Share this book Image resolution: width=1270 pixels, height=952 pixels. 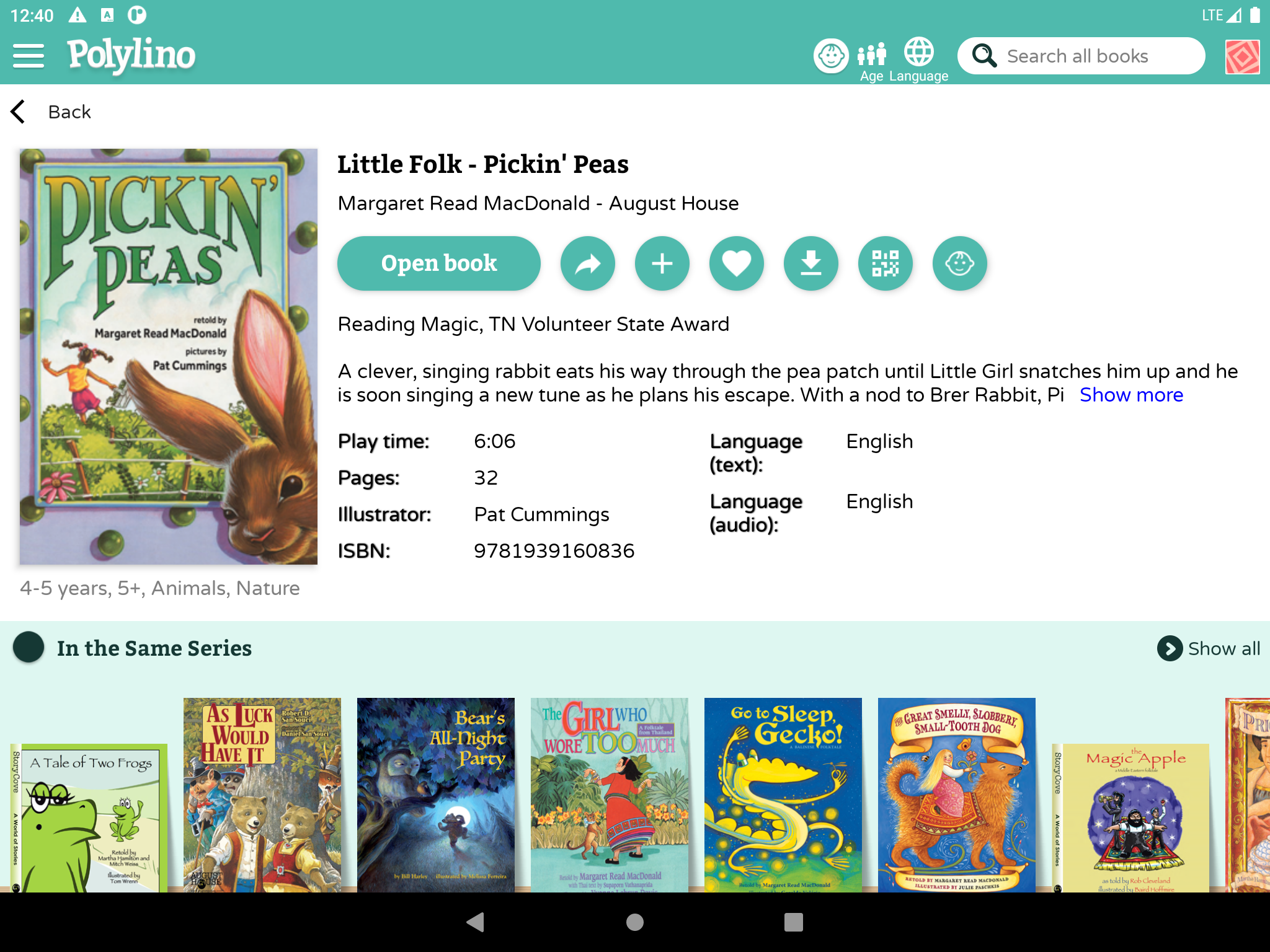click(x=588, y=263)
